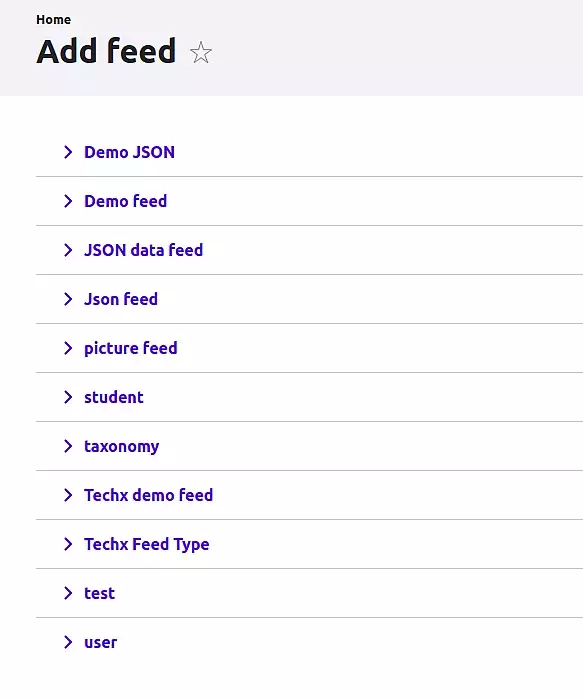Go to the Home breadcrumb link
Viewport: 583px width, 699px height.
pyautogui.click(x=53, y=20)
